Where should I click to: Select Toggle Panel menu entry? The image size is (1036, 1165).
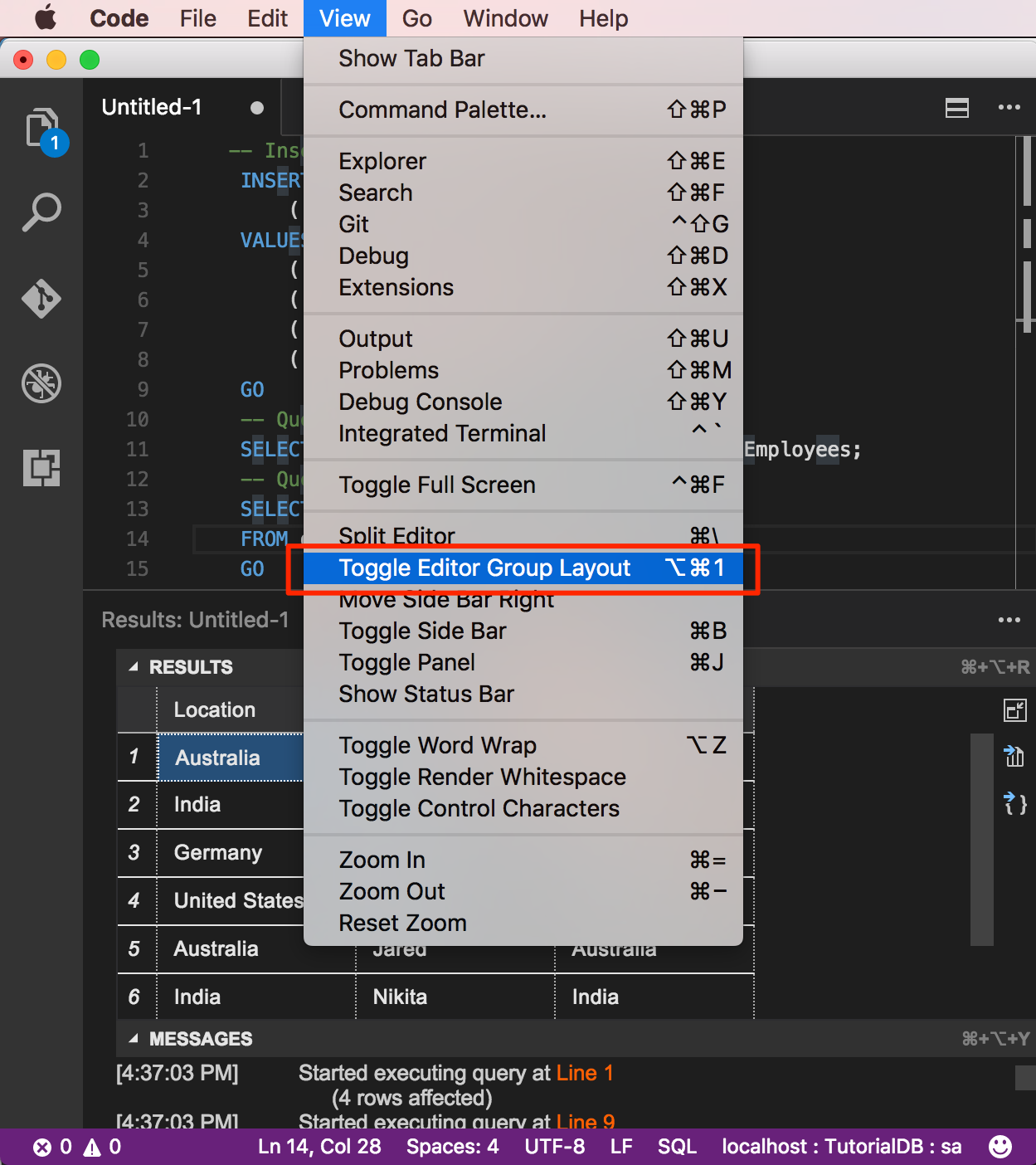(x=406, y=663)
